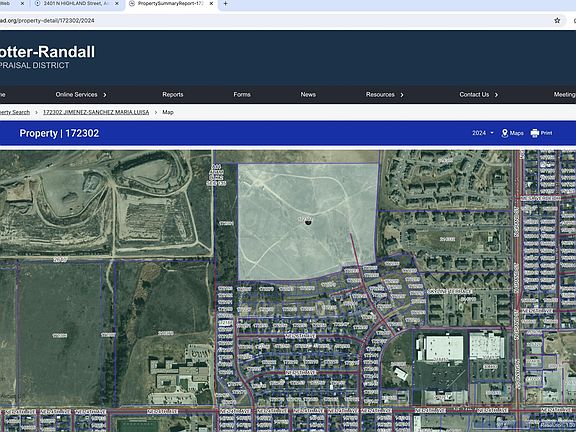This screenshot has width=576, height=432.
Task: Open a new browser tab with plus
Action: 226,4
